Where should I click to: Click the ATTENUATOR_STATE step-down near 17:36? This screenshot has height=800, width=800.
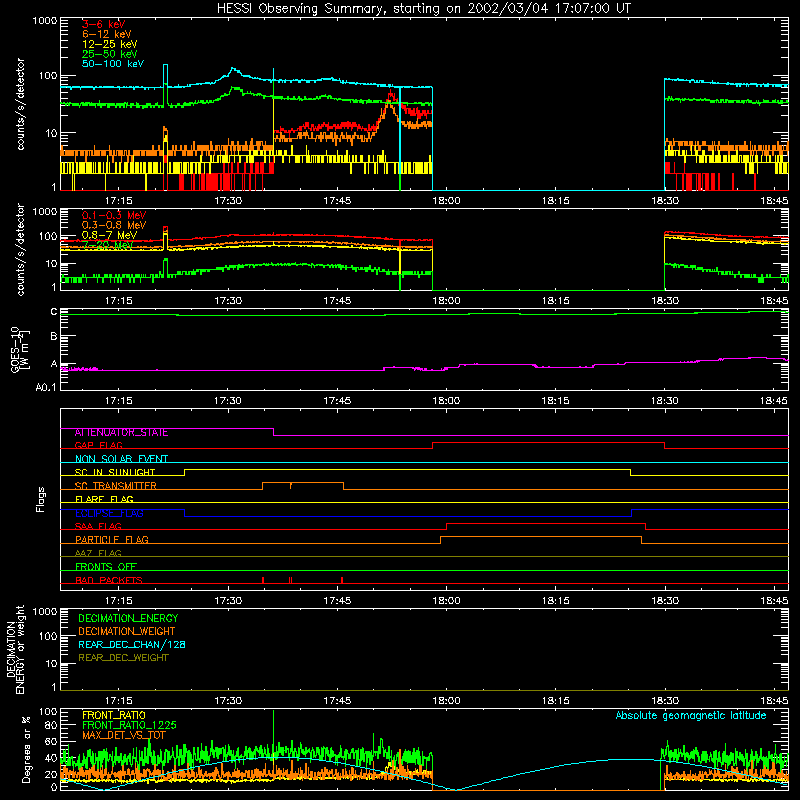coord(274,432)
